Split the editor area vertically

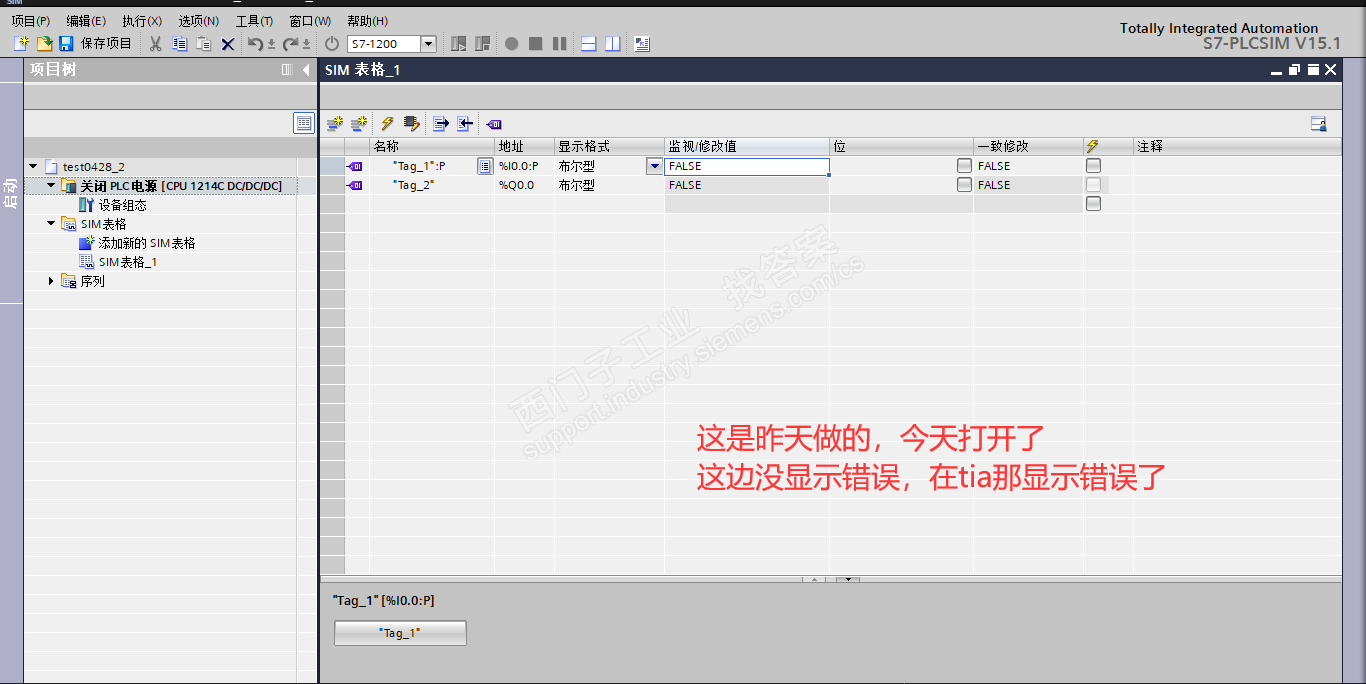[612, 44]
